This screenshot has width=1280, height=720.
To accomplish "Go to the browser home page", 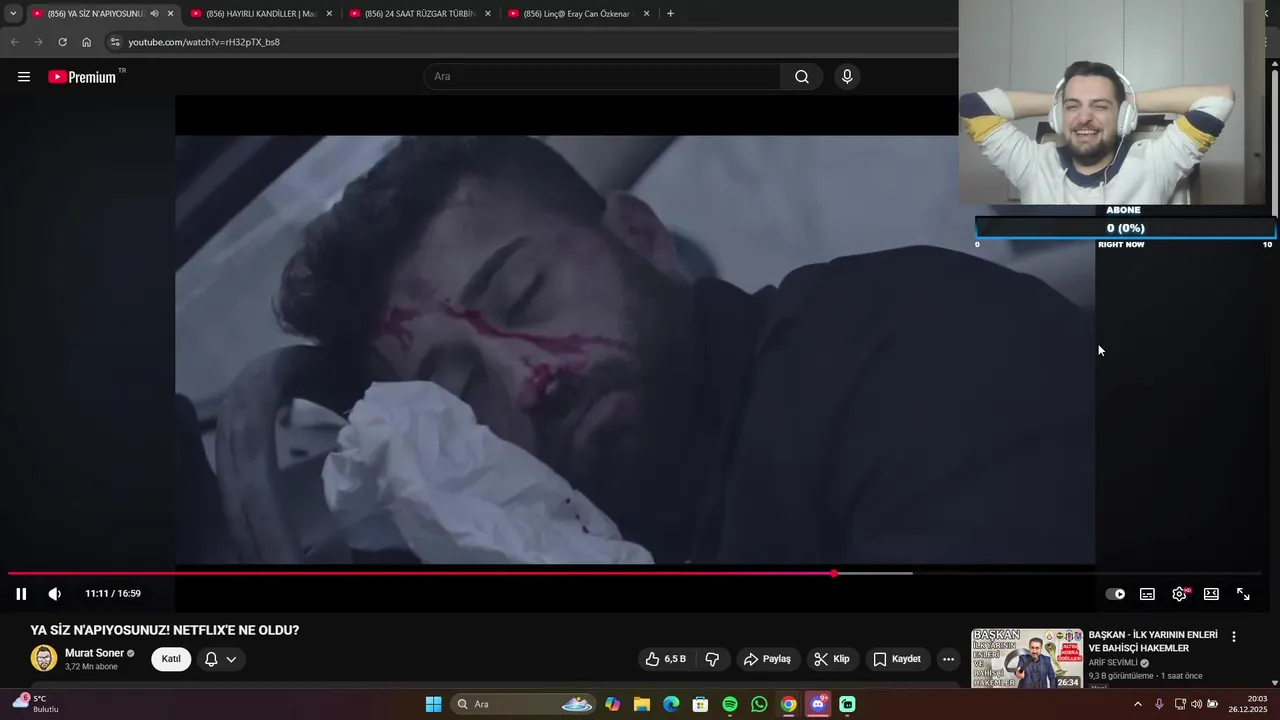I will pos(86,42).
